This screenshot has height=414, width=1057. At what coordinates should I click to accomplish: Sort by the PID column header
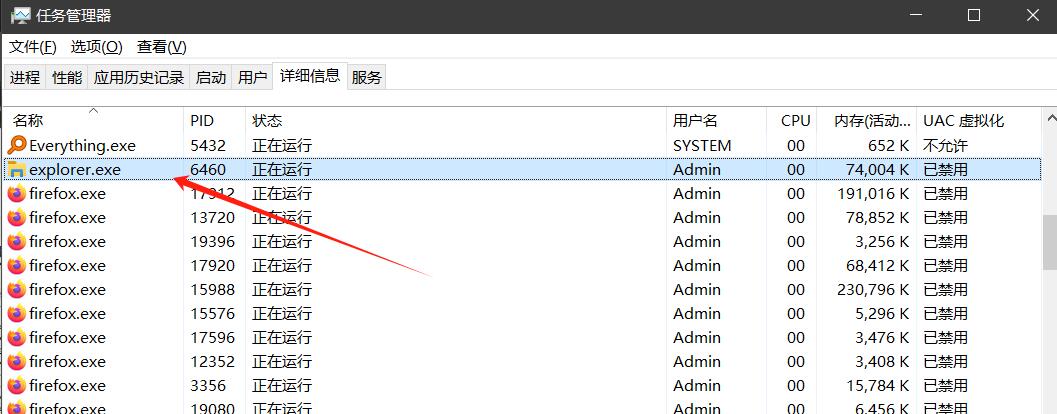(214, 120)
